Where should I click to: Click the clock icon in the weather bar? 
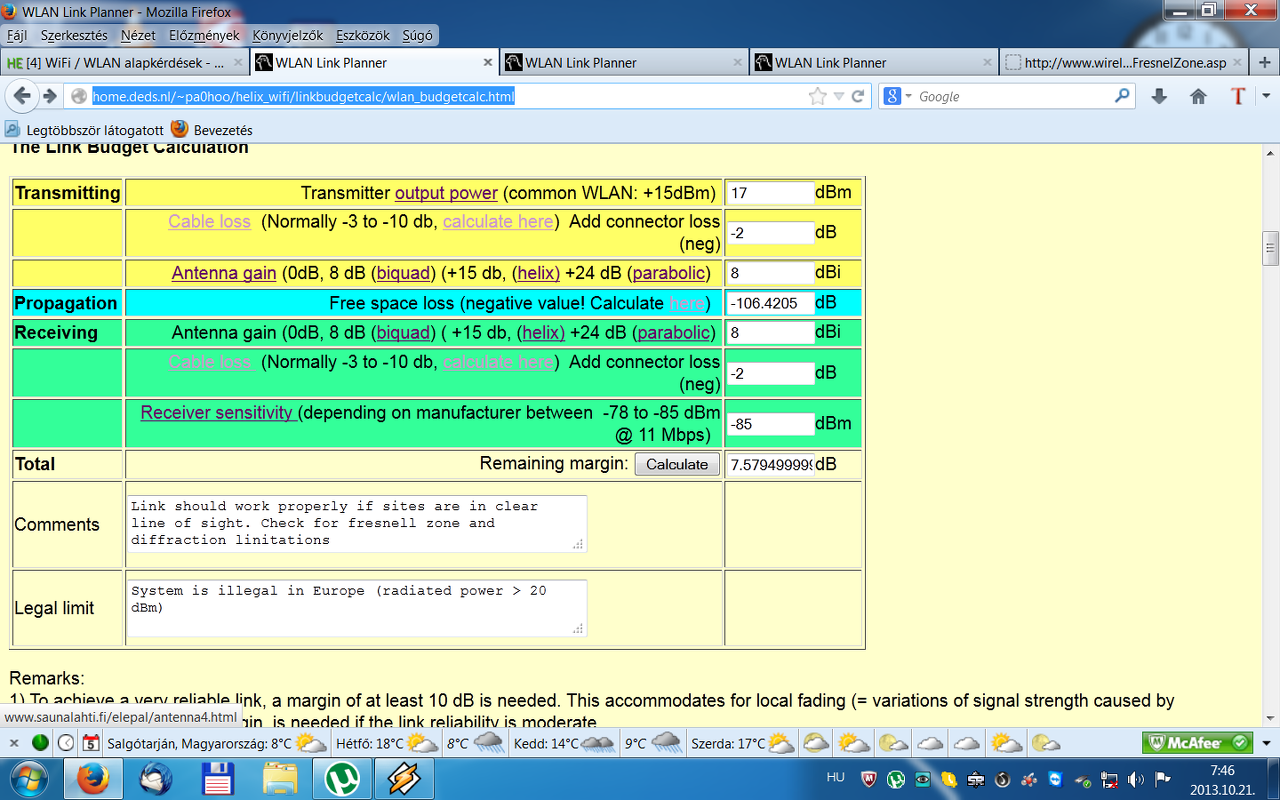(65, 743)
